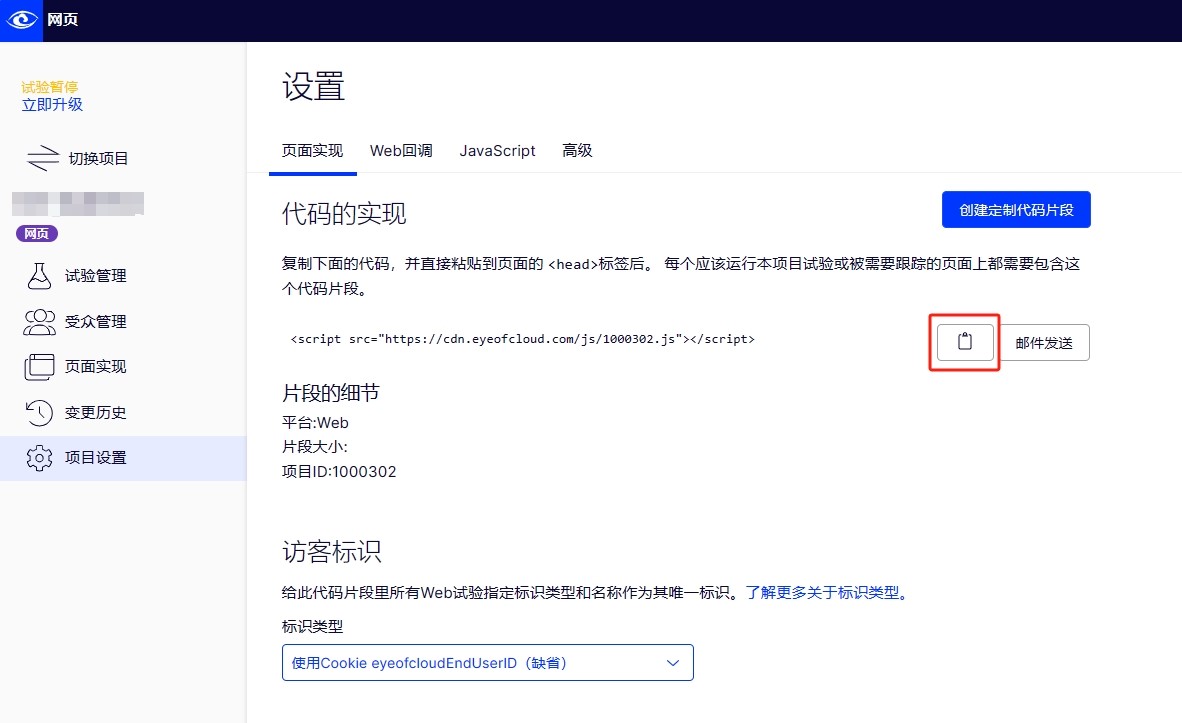This screenshot has height=723, width=1182.
Task: Click the 平台:Web text
Action: [315, 423]
